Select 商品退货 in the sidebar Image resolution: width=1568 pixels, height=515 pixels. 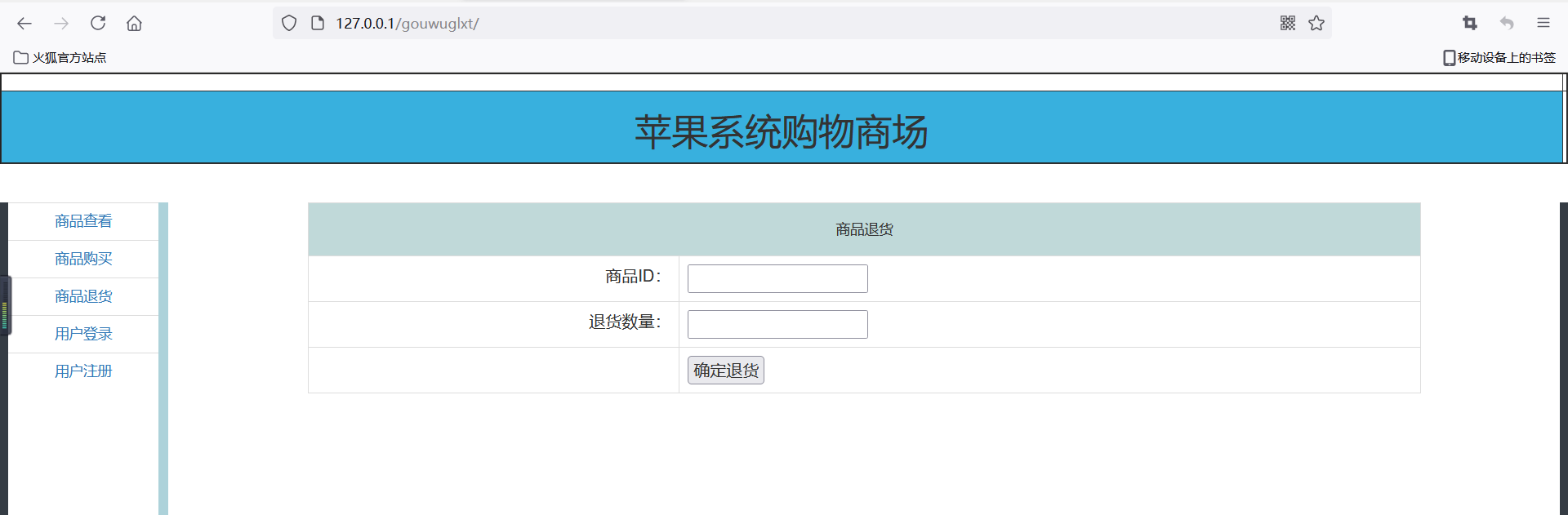point(83,296)
